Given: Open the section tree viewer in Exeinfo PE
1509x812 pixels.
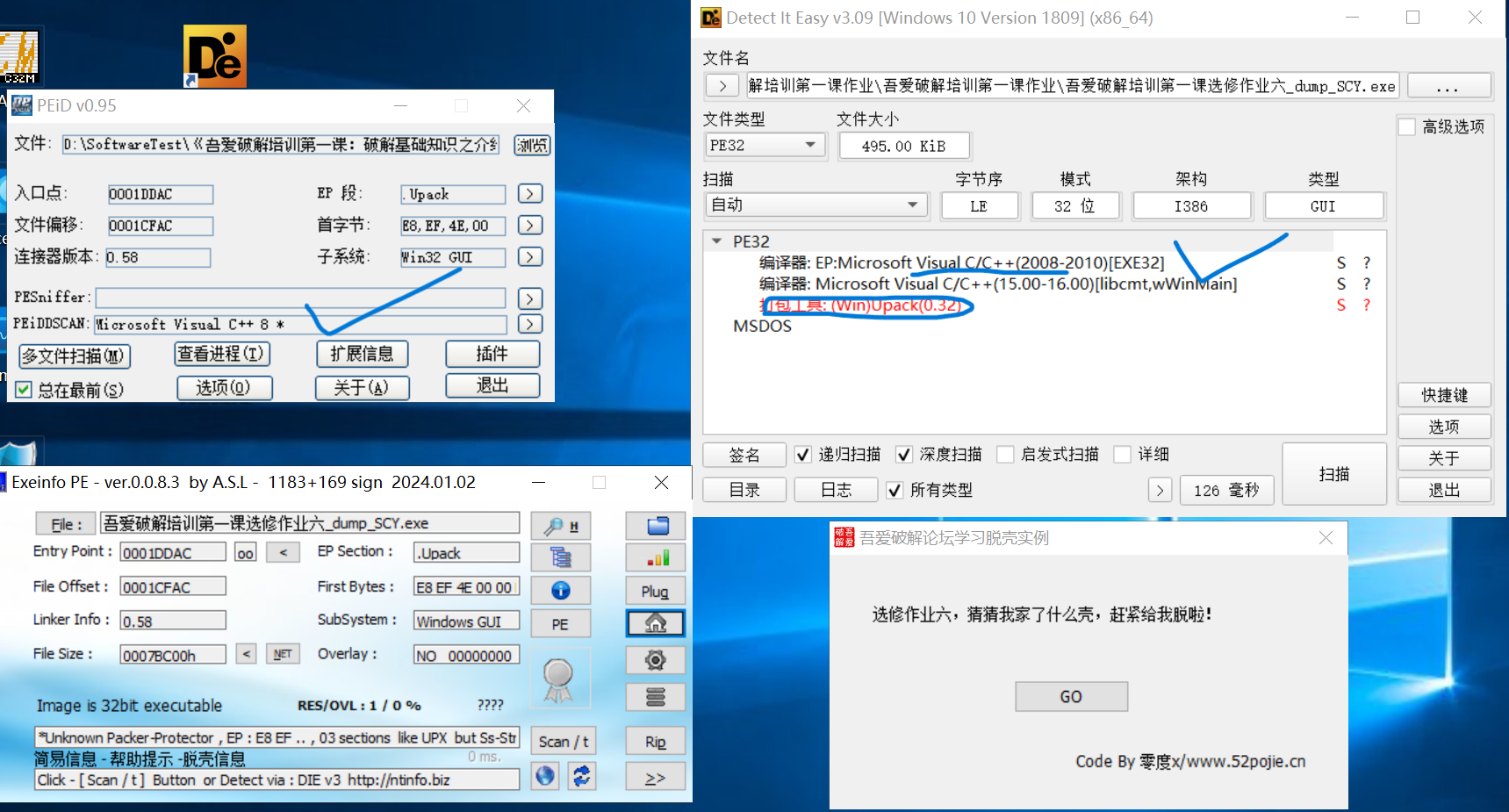Looking at the screenshot, I should 560,557.
